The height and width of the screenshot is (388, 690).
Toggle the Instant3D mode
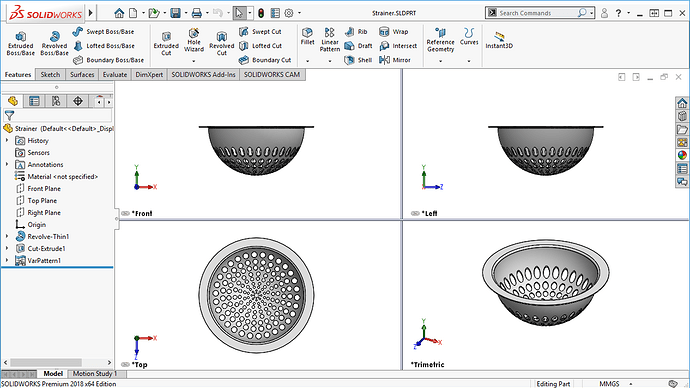499,40
